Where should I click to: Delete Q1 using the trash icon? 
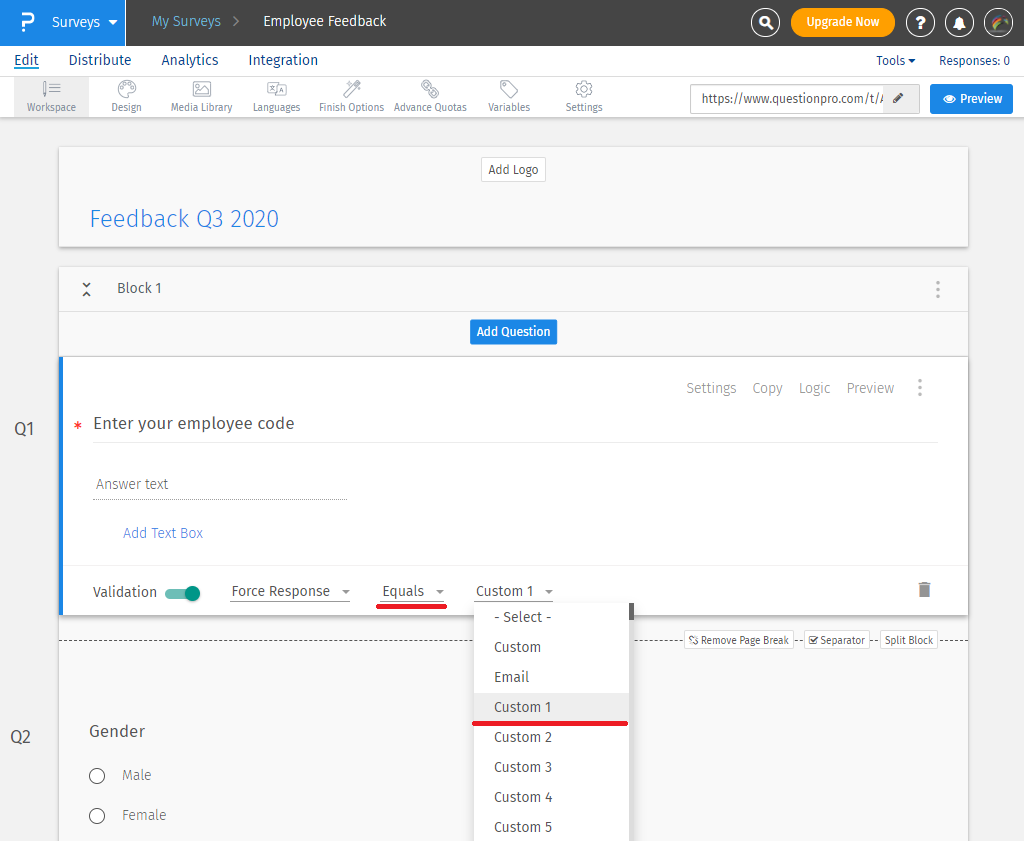coord(924,590)
